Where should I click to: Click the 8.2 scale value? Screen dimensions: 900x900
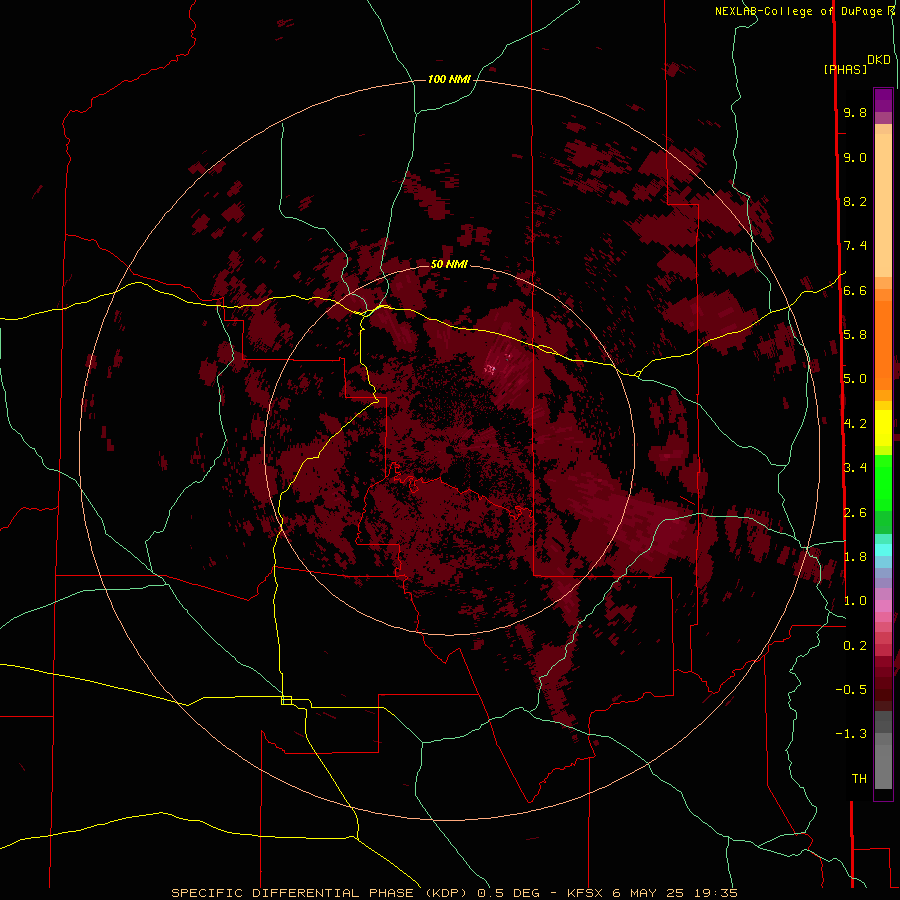pos(855,201)
